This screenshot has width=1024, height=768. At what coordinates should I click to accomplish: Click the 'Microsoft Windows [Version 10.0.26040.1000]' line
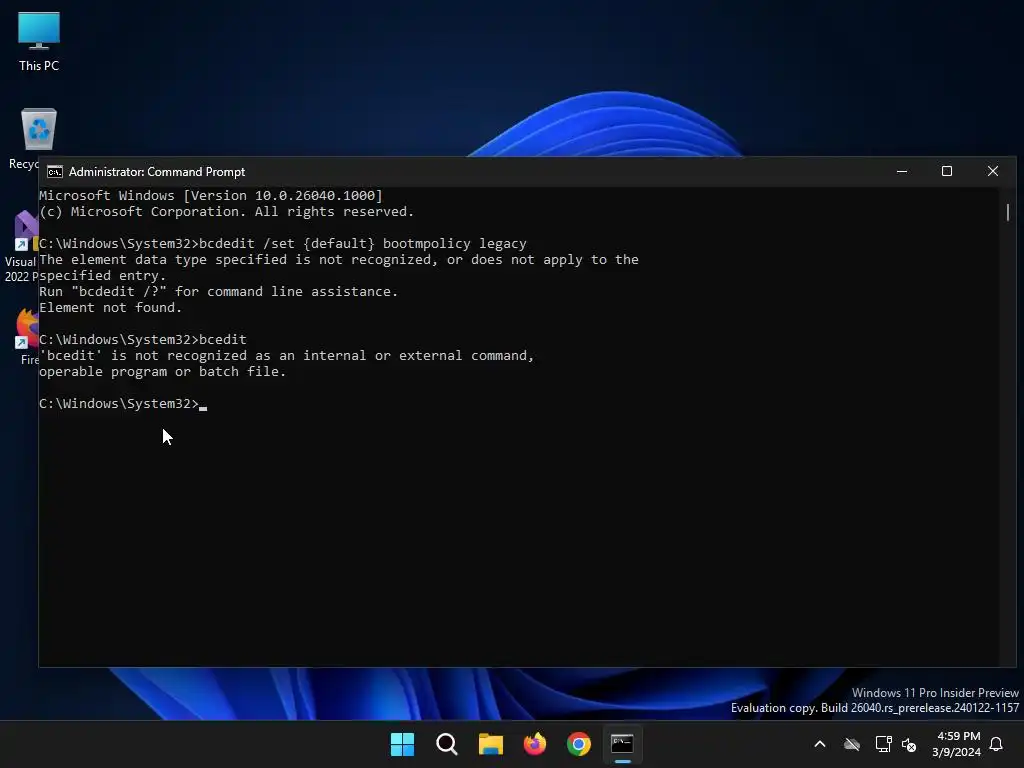click(x=211, y=195)
